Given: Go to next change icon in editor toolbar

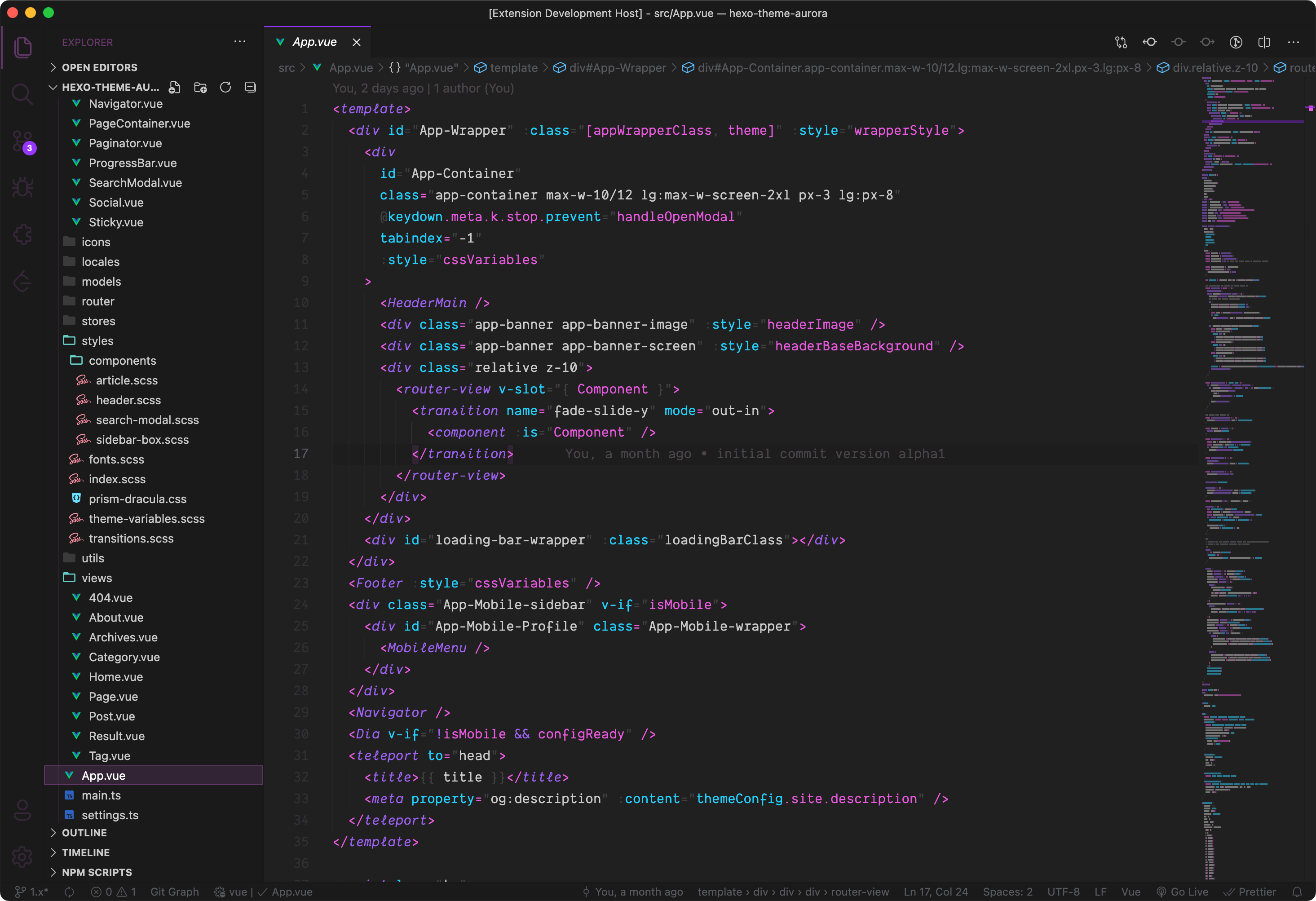Looking at the screenshot, I should point(1207,42).
